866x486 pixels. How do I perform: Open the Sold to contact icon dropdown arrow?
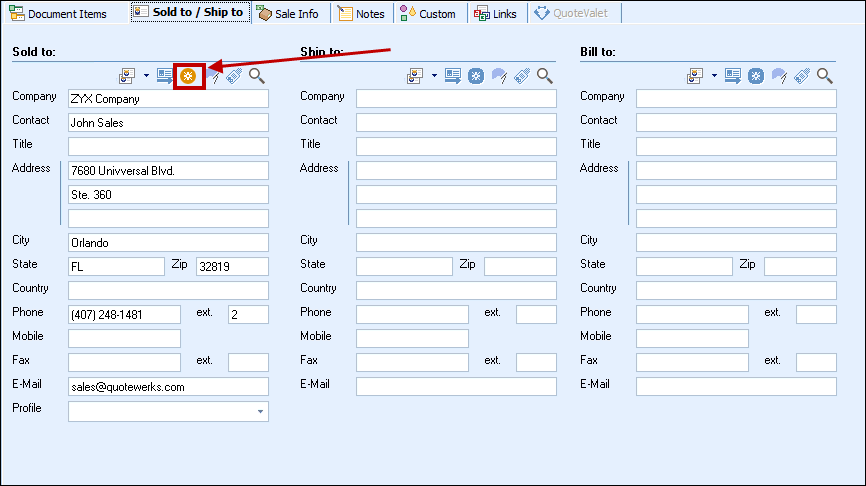click(146, 76)
